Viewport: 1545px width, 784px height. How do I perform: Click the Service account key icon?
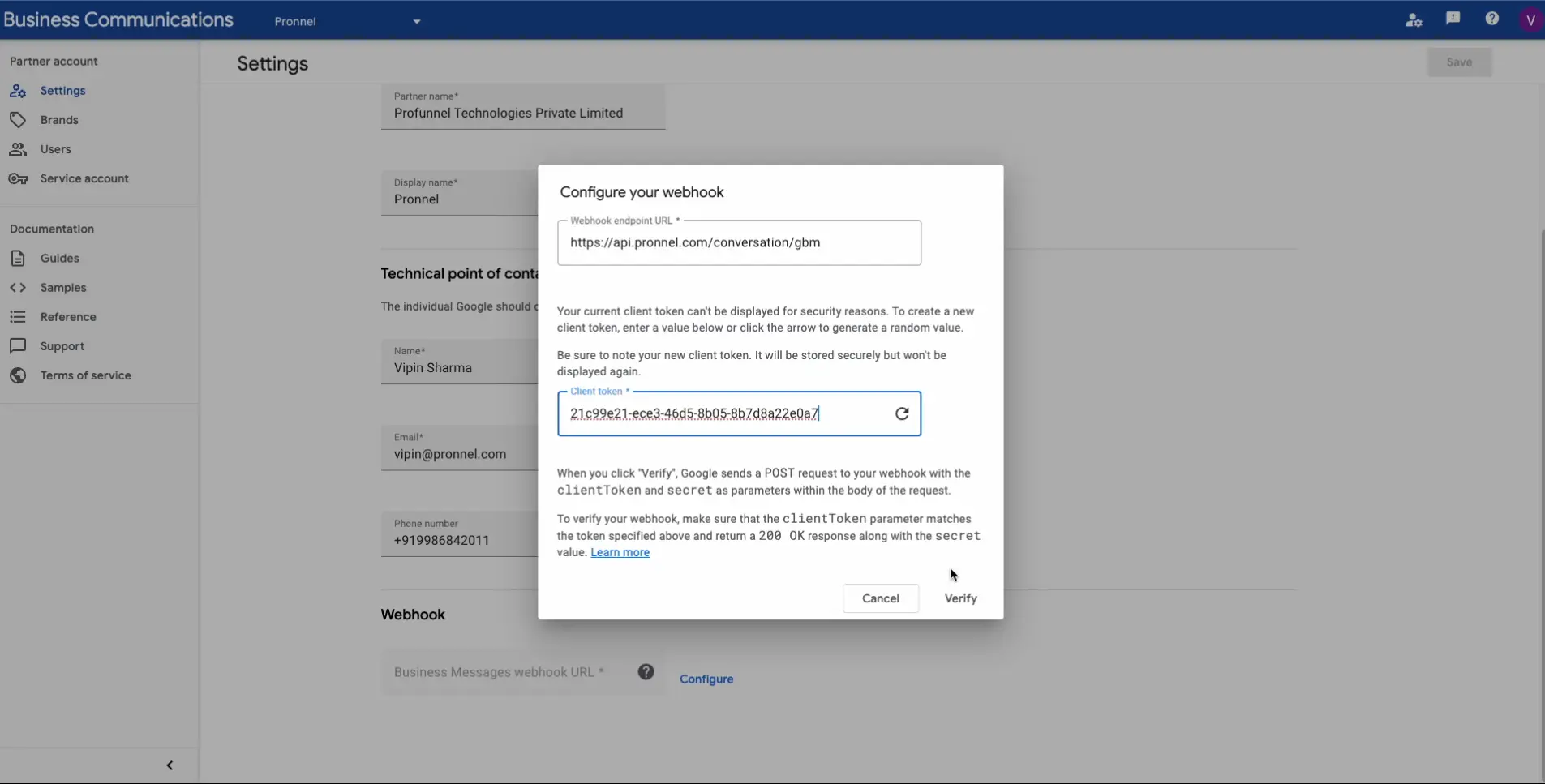tap(18, 178)
